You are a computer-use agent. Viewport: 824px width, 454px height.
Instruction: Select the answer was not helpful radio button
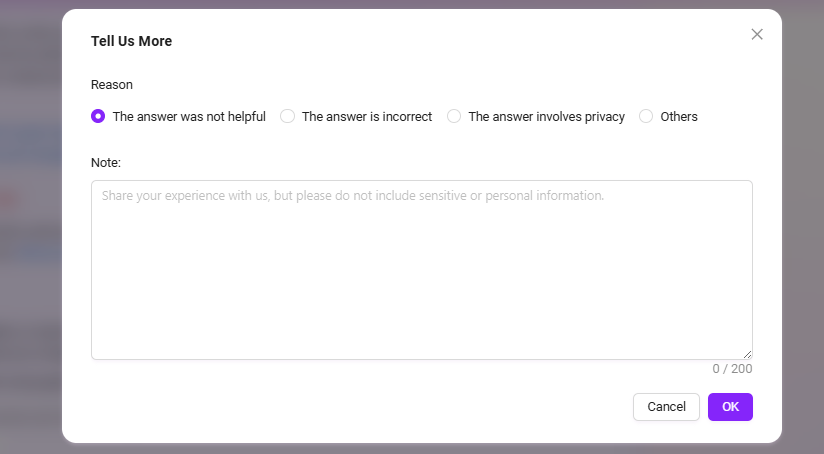pyautogui.click(x=98, y=116)
